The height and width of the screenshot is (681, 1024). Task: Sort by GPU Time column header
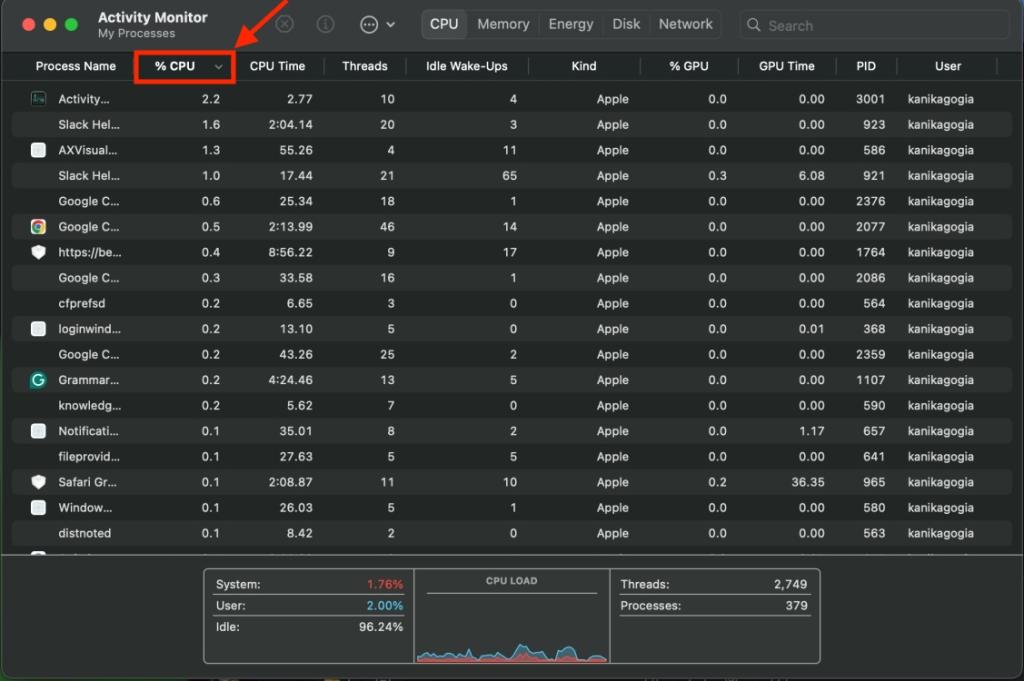(x=786, y=66)
